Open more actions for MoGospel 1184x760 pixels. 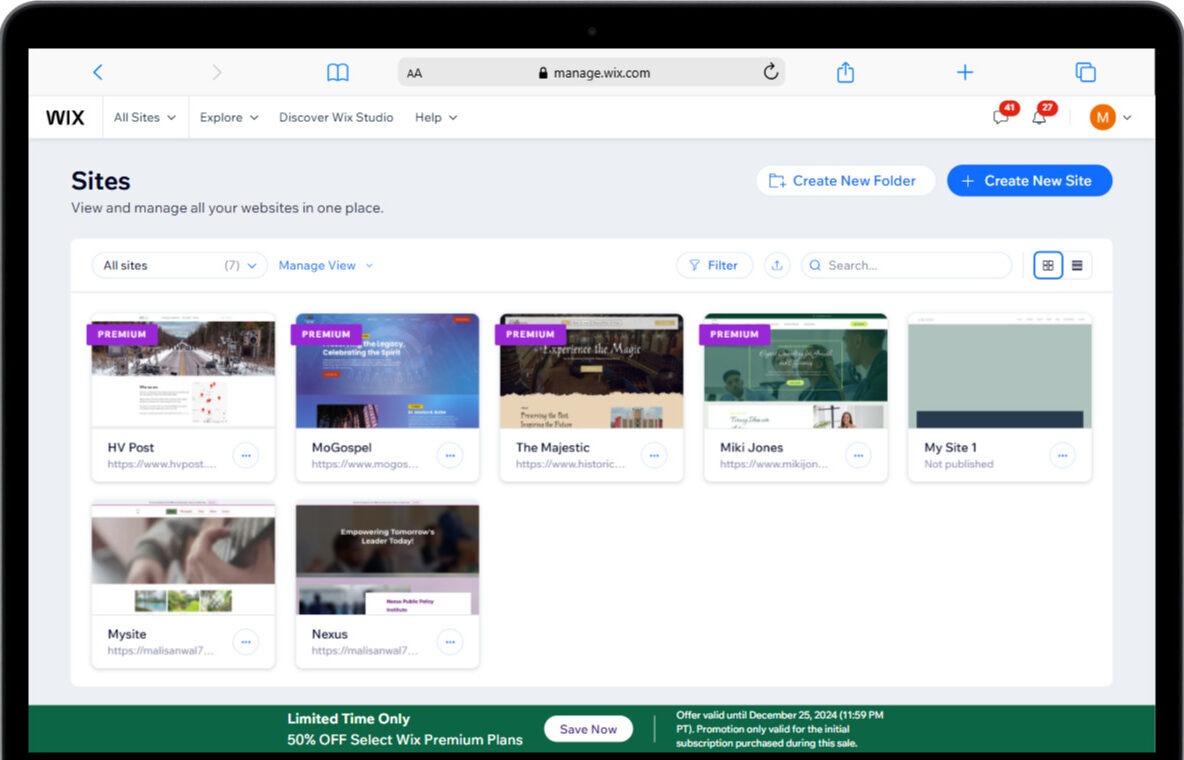pos(450,456)
